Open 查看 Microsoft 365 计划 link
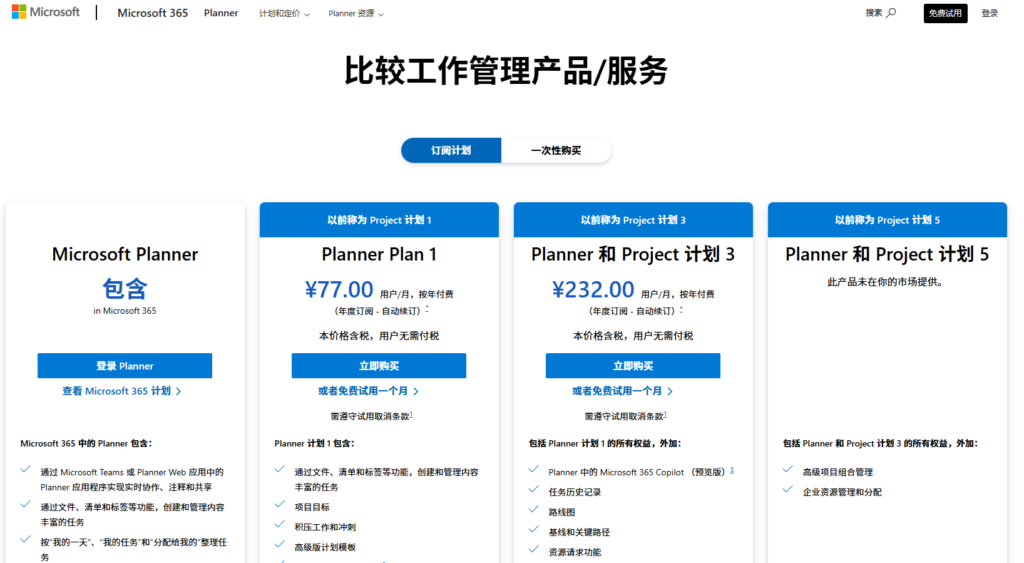 point(122,391)
